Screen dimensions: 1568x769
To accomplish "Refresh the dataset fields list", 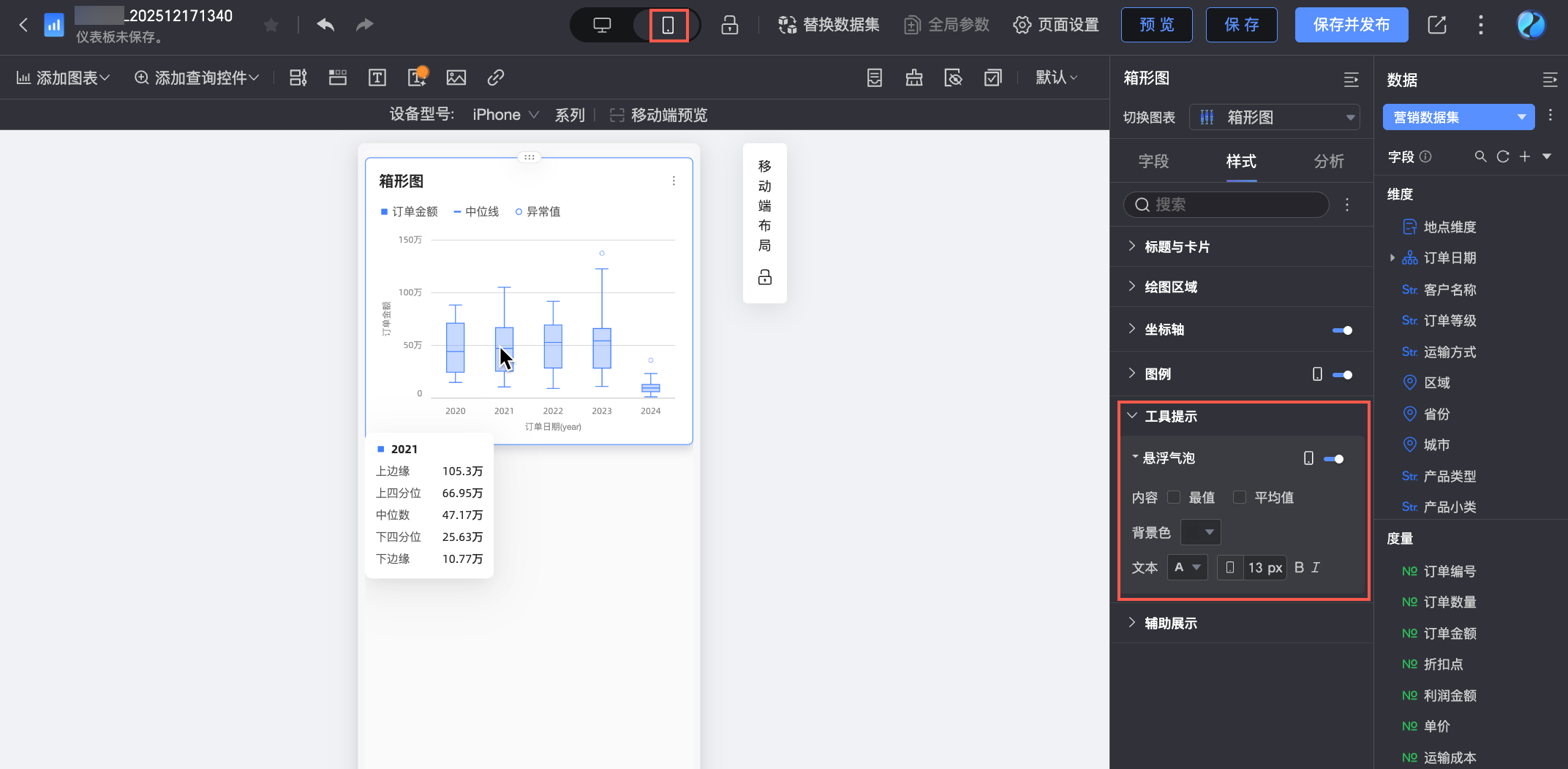I will click(1503, 156).
